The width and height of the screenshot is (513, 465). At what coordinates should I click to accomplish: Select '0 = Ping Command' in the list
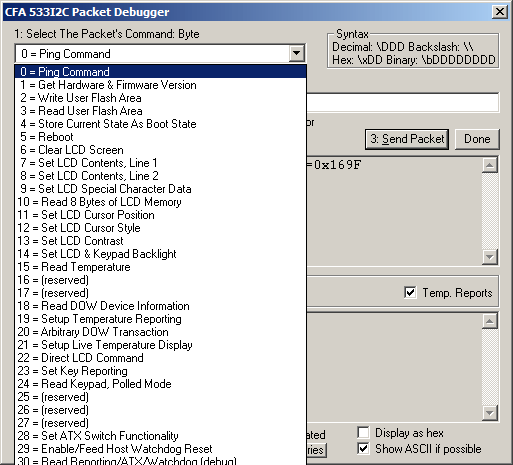pos(160,72)
